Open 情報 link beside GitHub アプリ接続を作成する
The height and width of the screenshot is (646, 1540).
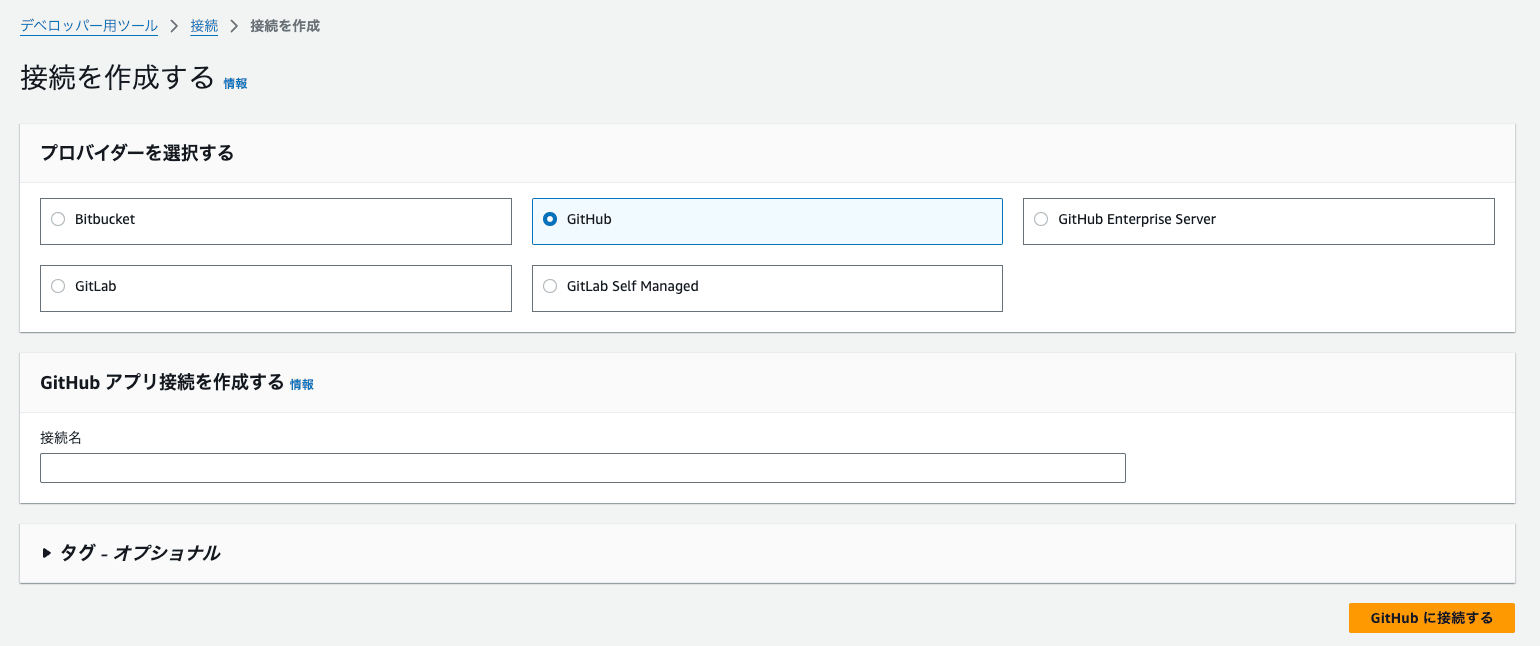302,384
